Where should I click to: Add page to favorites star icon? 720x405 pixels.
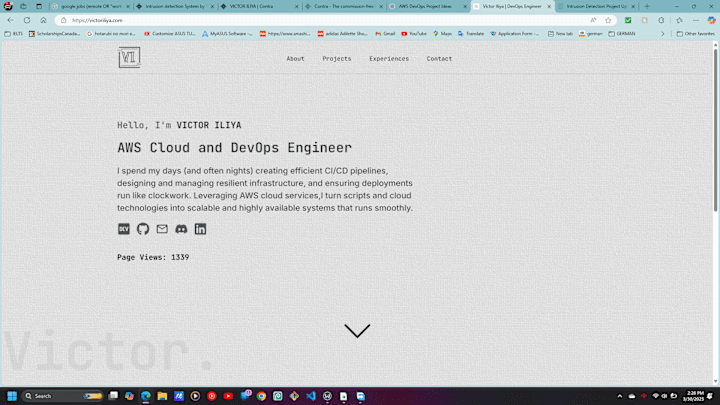click(x=608, y=20)
